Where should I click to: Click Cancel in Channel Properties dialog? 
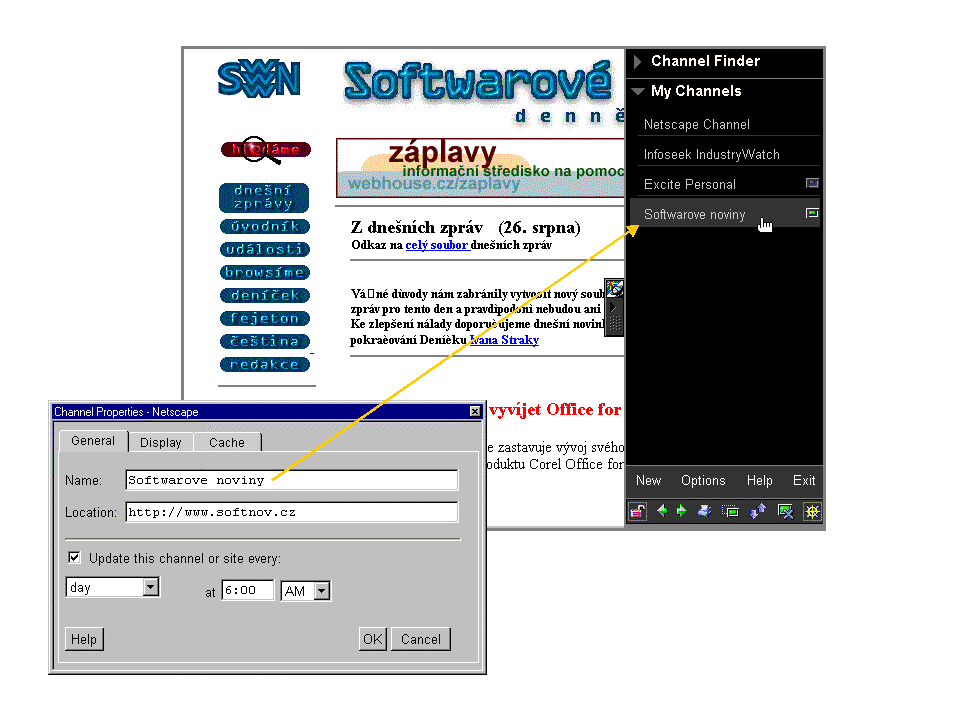[421, 640]
